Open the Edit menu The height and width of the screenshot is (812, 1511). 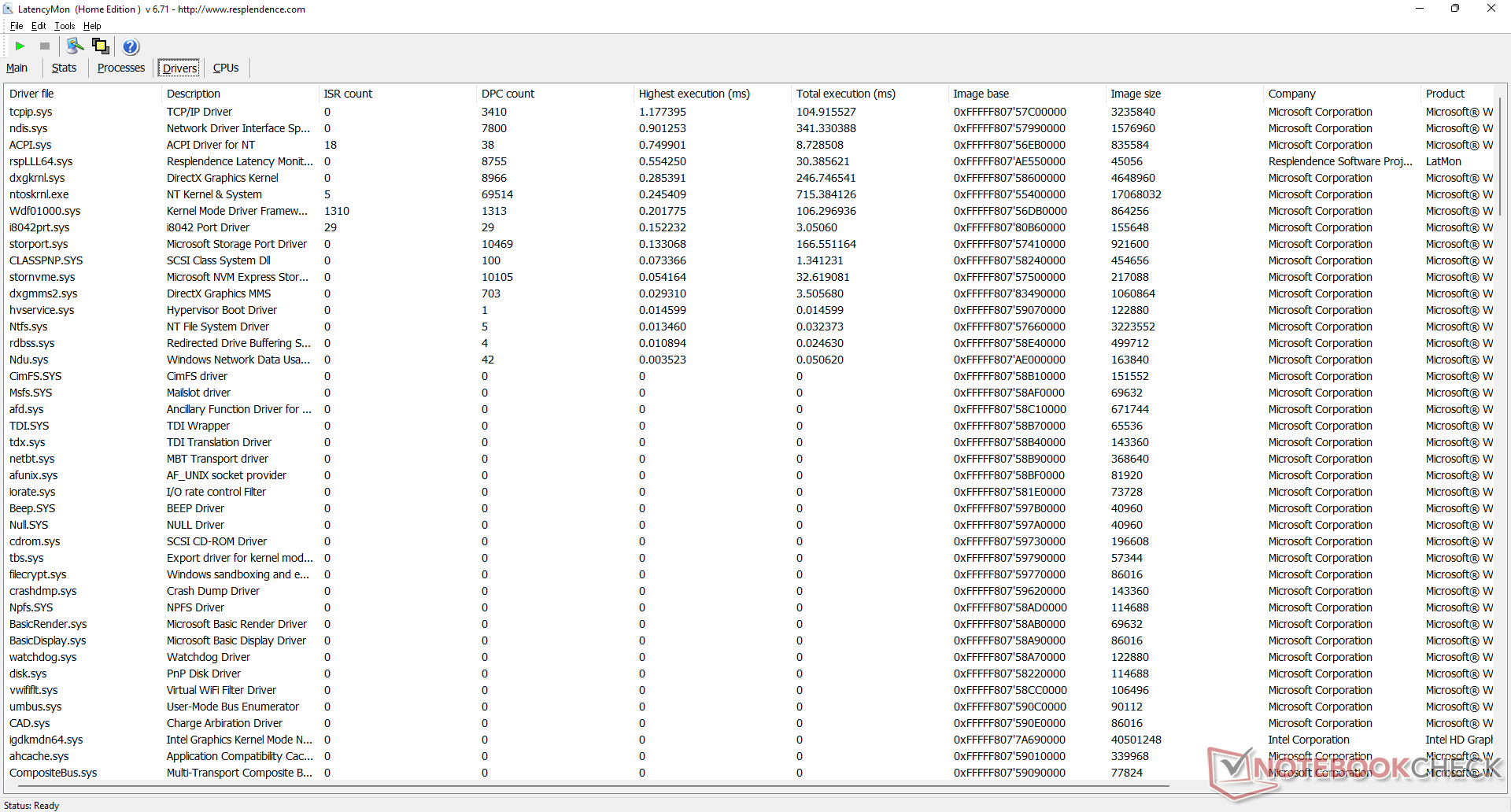pos(39,26)
